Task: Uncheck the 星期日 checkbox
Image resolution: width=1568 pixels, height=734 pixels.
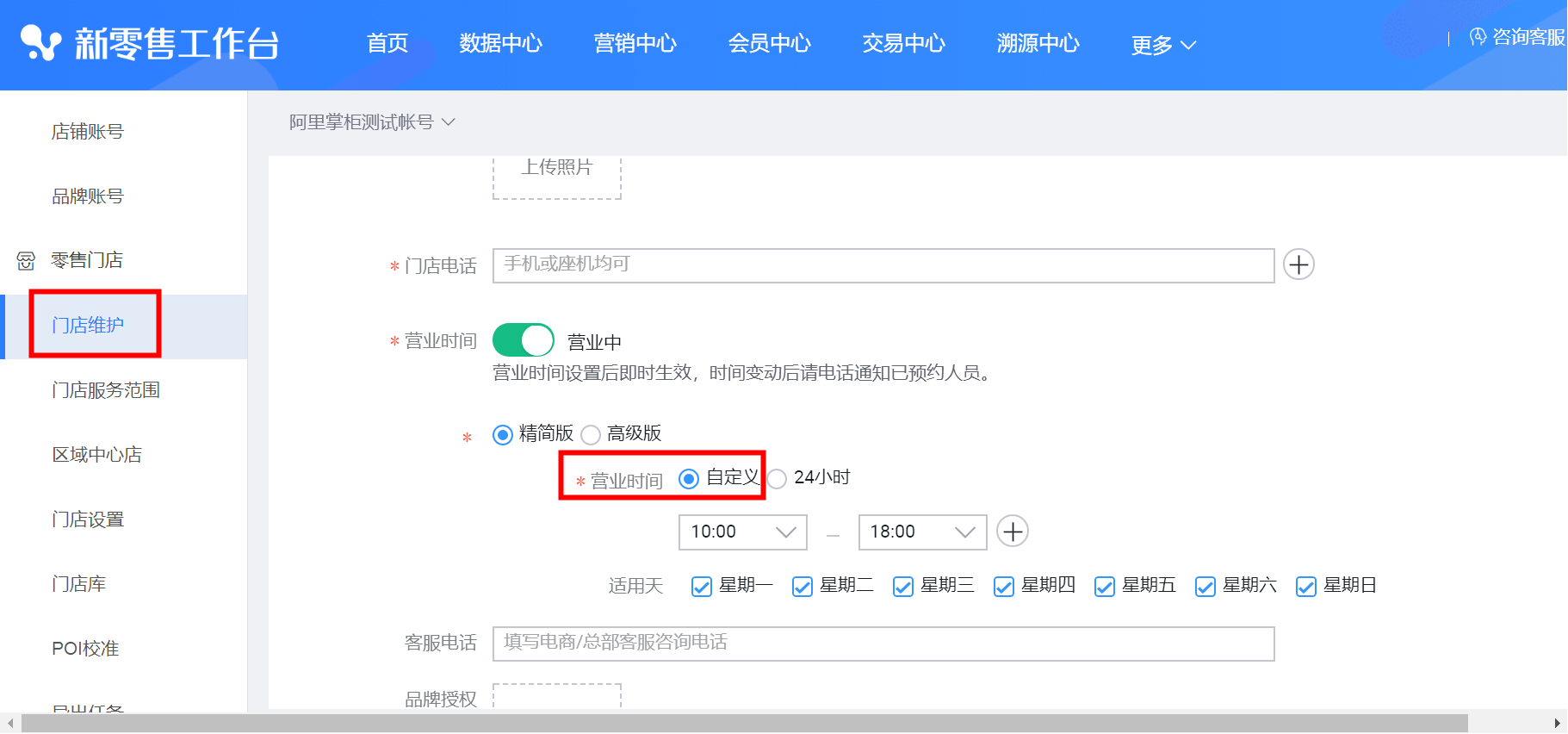Action: coord(1306,587)
